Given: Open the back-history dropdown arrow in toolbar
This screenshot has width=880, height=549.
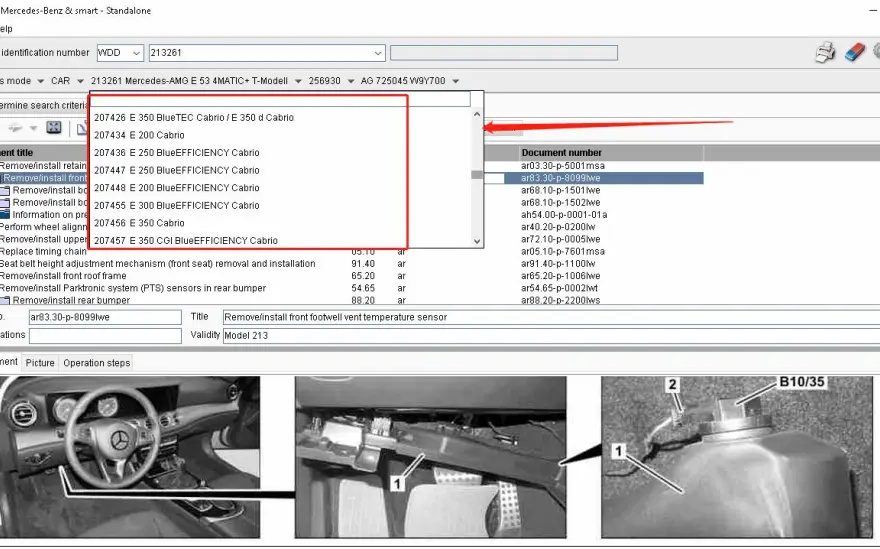Looking at the screenshot, I should tap(34, 128).
